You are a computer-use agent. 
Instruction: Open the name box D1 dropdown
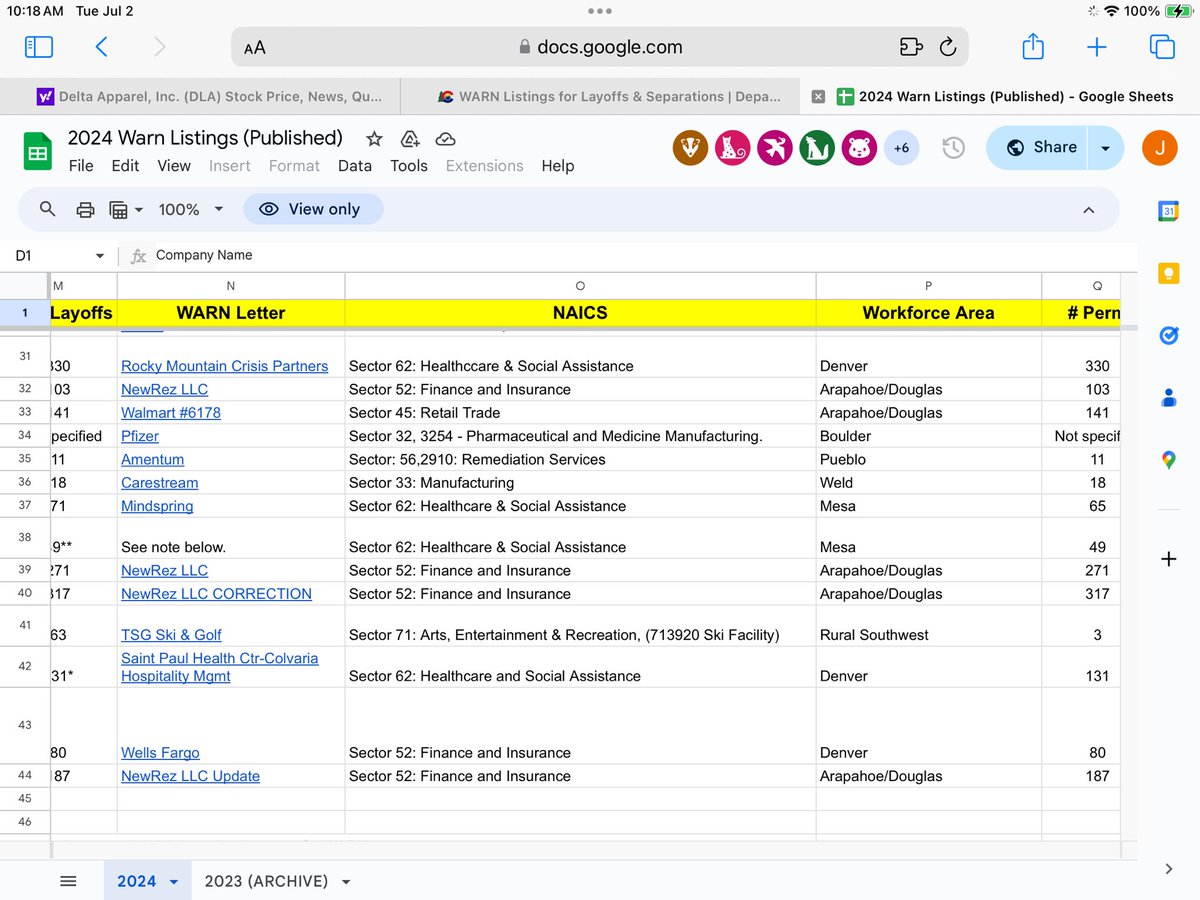tap(99, 256)
